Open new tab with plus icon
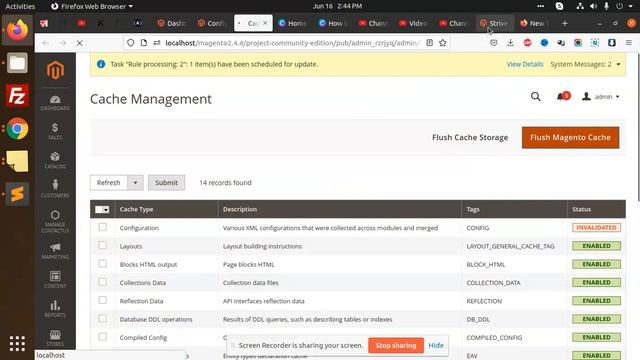The width and height of the screenshot is (640, 360). [x=564, y=24]
